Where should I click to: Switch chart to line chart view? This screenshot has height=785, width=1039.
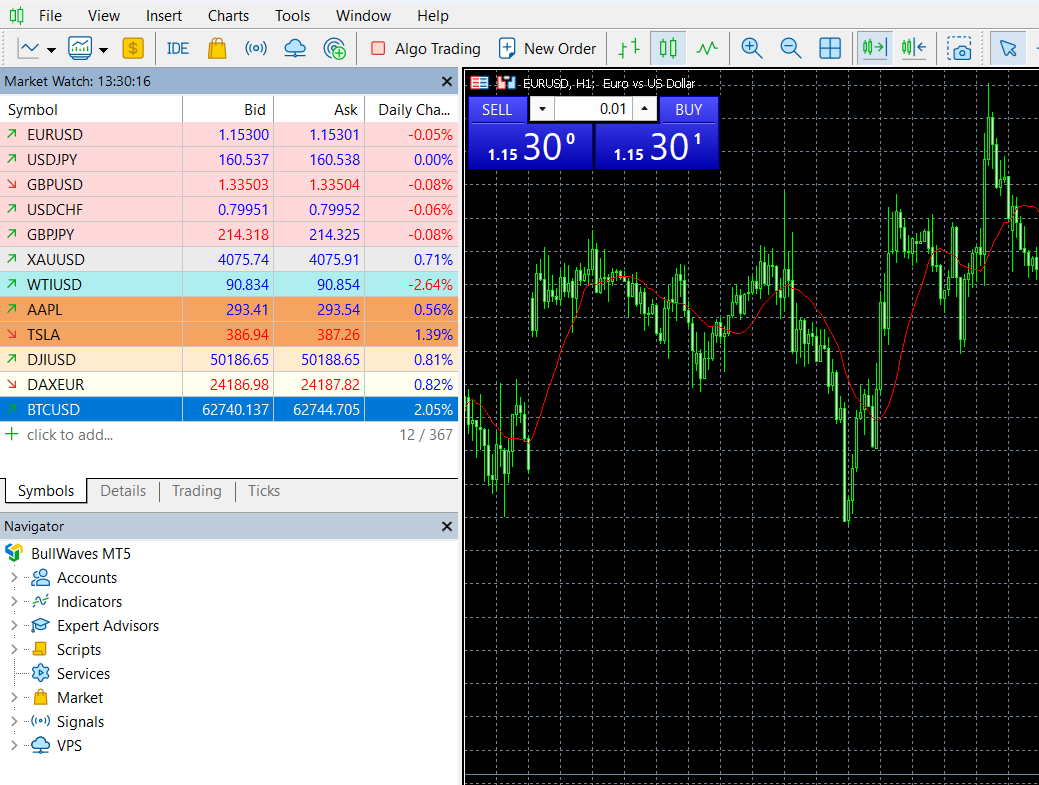707,48
